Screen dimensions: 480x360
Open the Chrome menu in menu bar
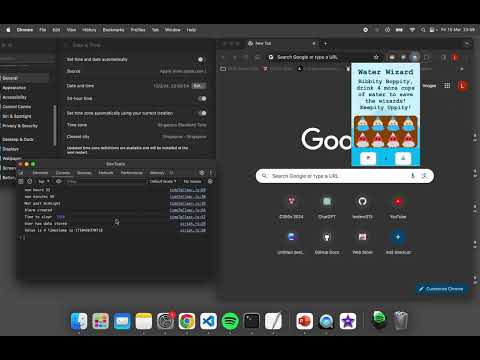tap(25, 30)
